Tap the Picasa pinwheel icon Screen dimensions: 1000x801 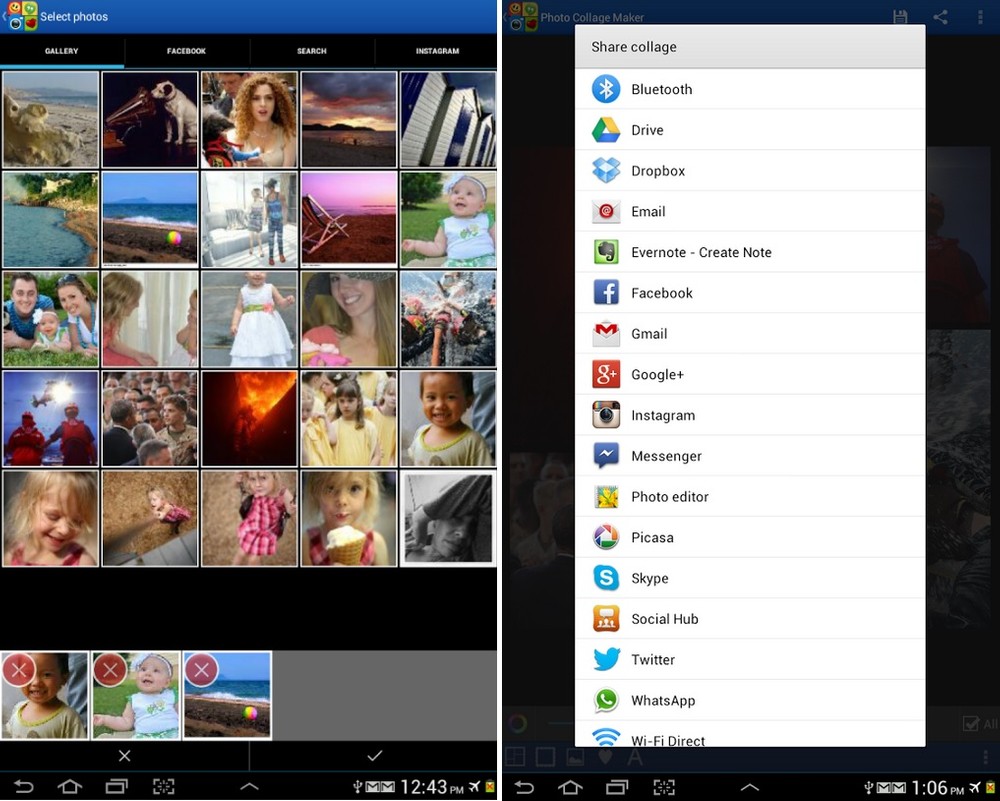point(606,537)
